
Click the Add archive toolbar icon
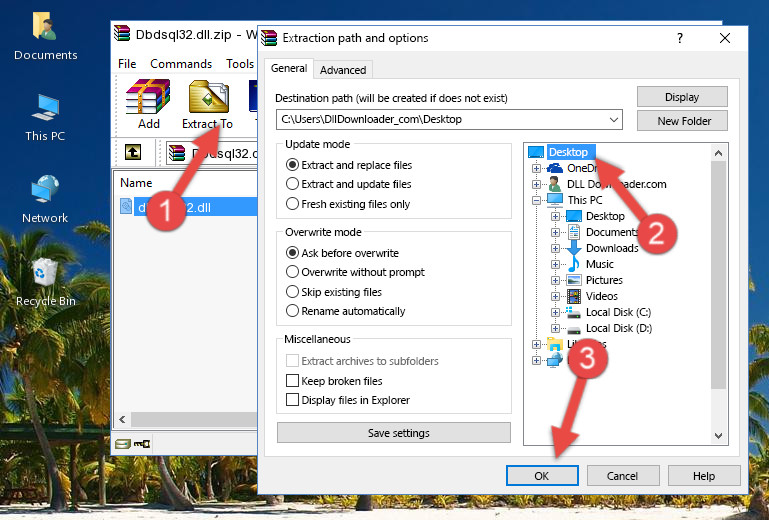(x=148, y=97)
